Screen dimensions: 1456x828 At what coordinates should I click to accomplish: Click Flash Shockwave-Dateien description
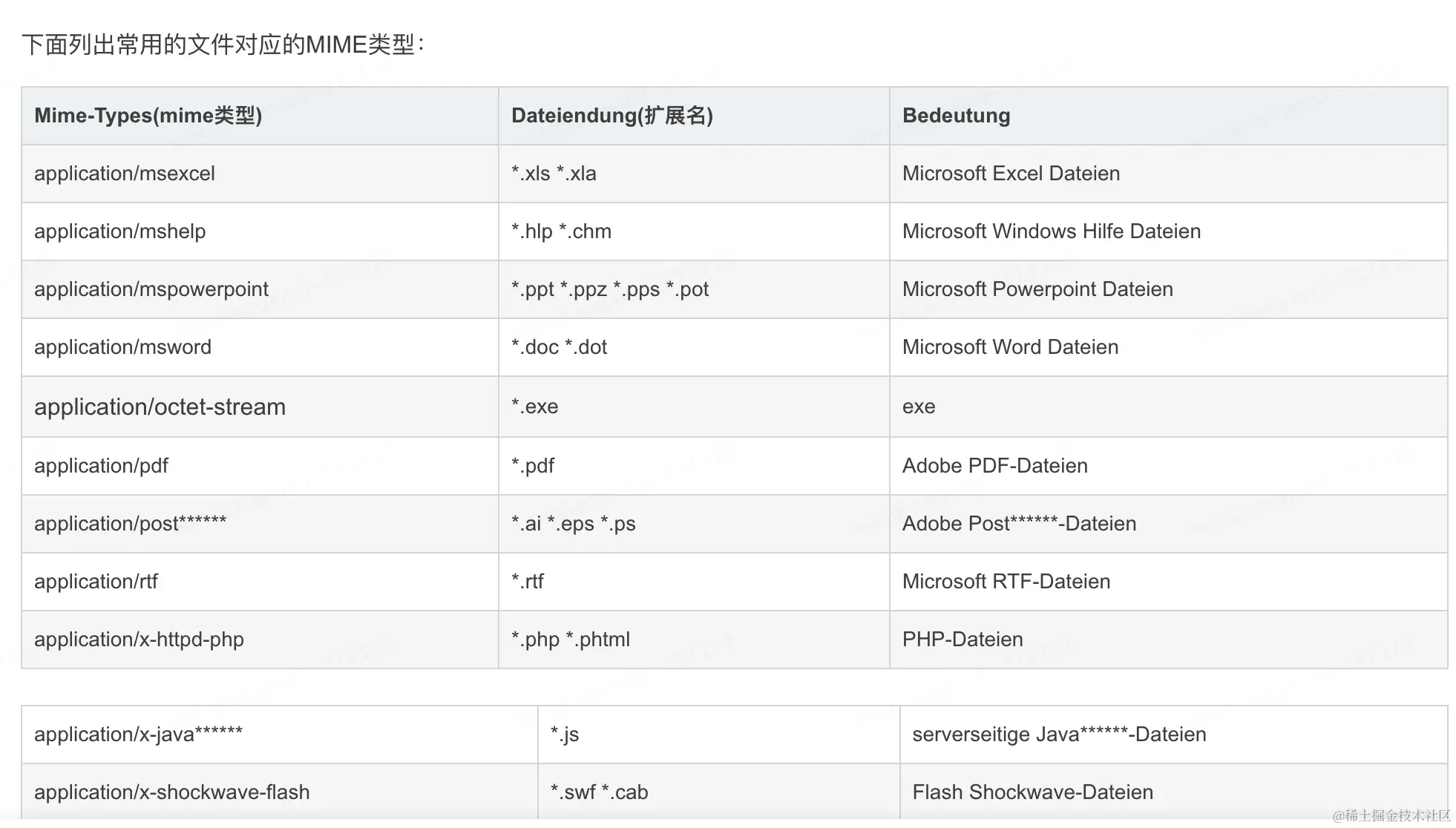(x=1032, y=792)
